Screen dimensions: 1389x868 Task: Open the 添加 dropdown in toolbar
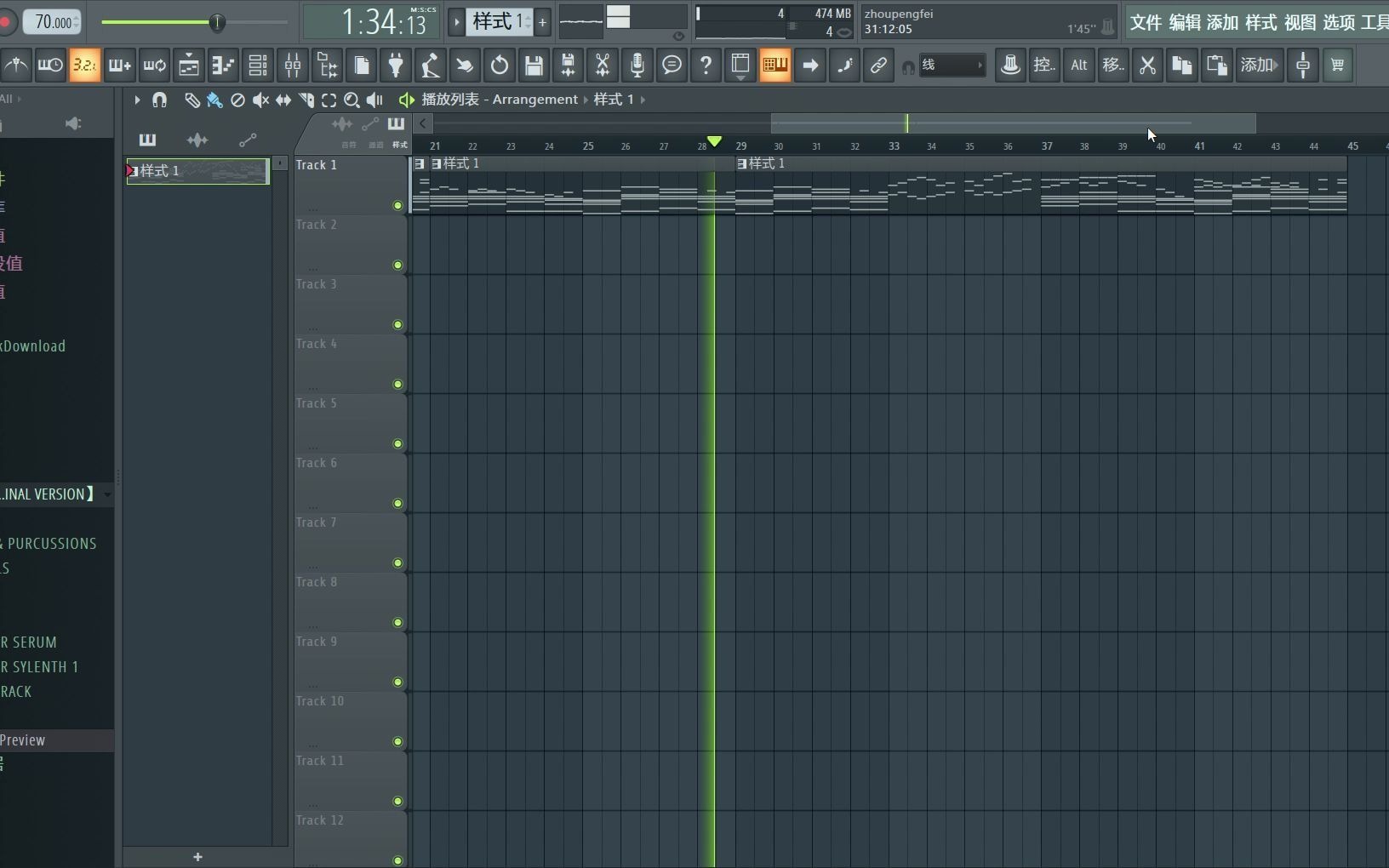point(1260,65)
